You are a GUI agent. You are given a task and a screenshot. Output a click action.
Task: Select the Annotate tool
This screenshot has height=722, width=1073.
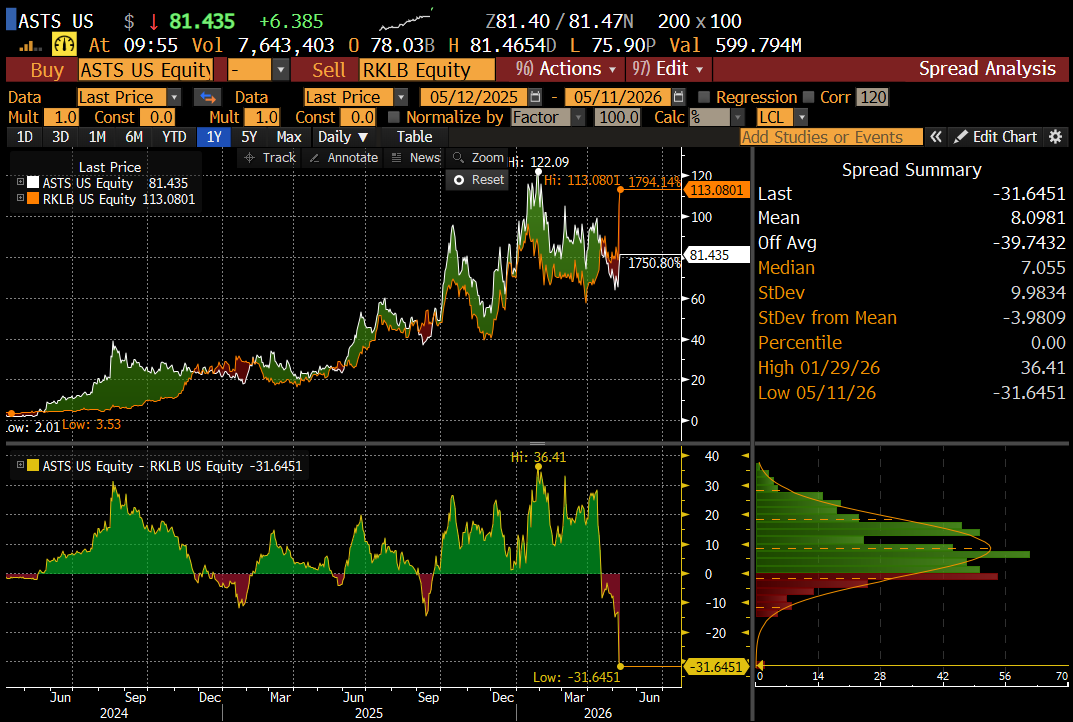(x=344, y=157)
